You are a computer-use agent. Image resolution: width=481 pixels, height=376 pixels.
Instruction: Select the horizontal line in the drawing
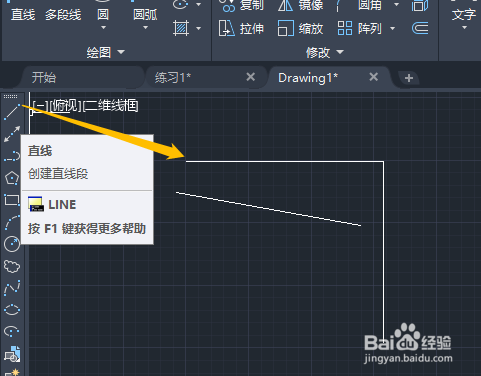[284, 161]
